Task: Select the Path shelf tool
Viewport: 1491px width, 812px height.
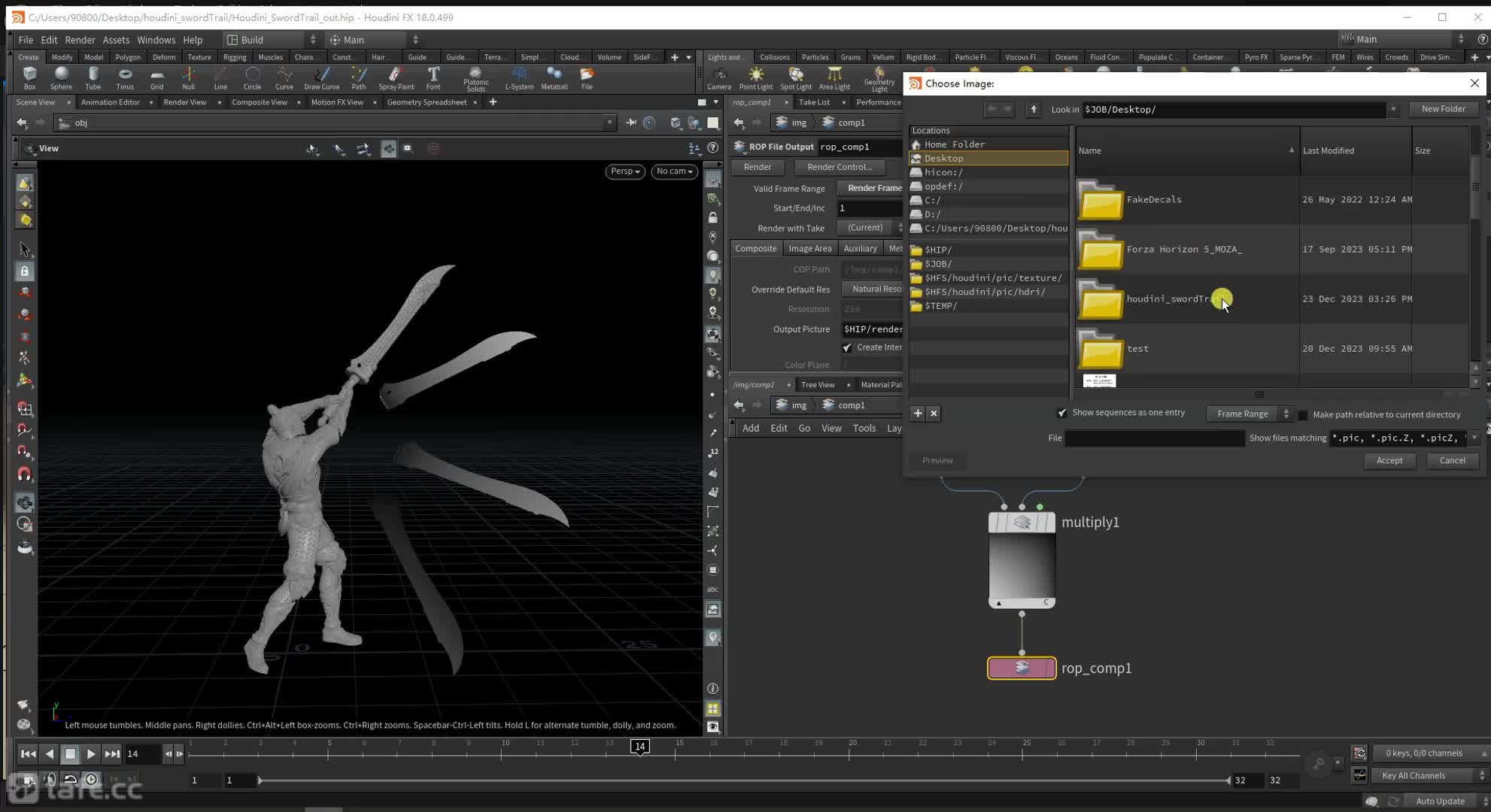Action: tap(359, 77)
